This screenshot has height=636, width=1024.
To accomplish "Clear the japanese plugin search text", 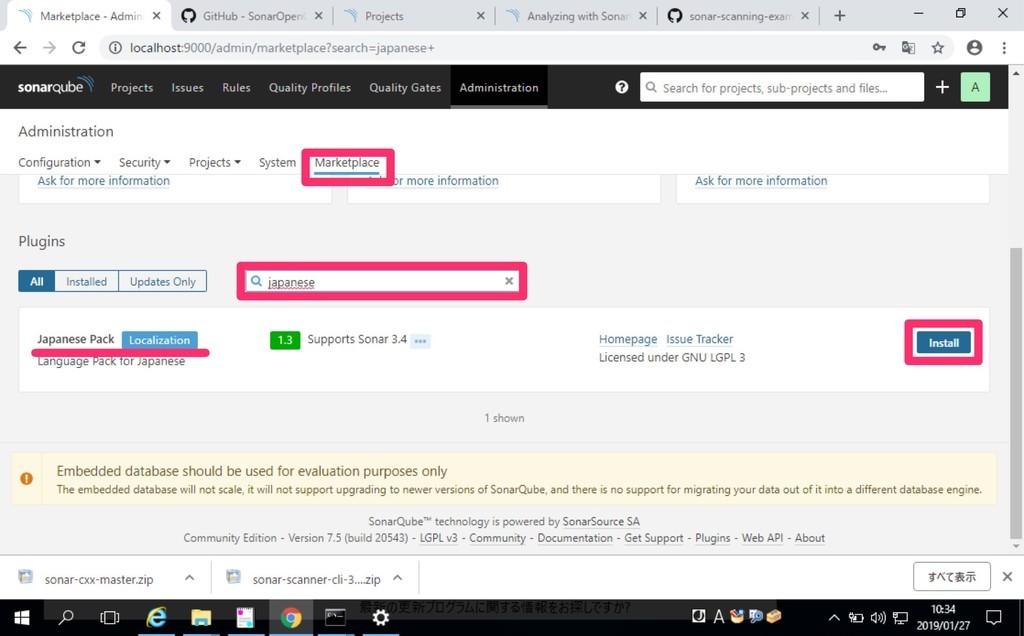I will tap(509, 281).
